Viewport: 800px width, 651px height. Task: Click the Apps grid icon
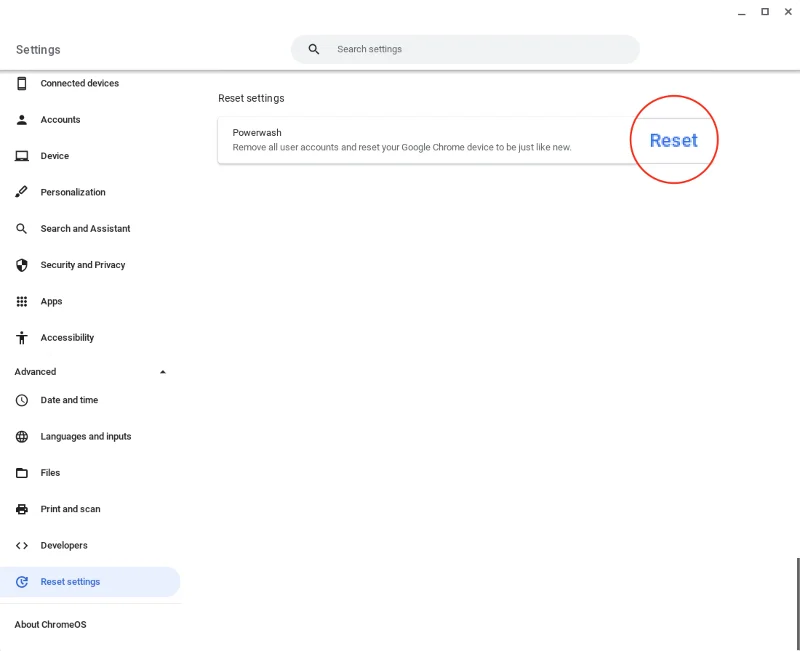(x=21, y=301)
